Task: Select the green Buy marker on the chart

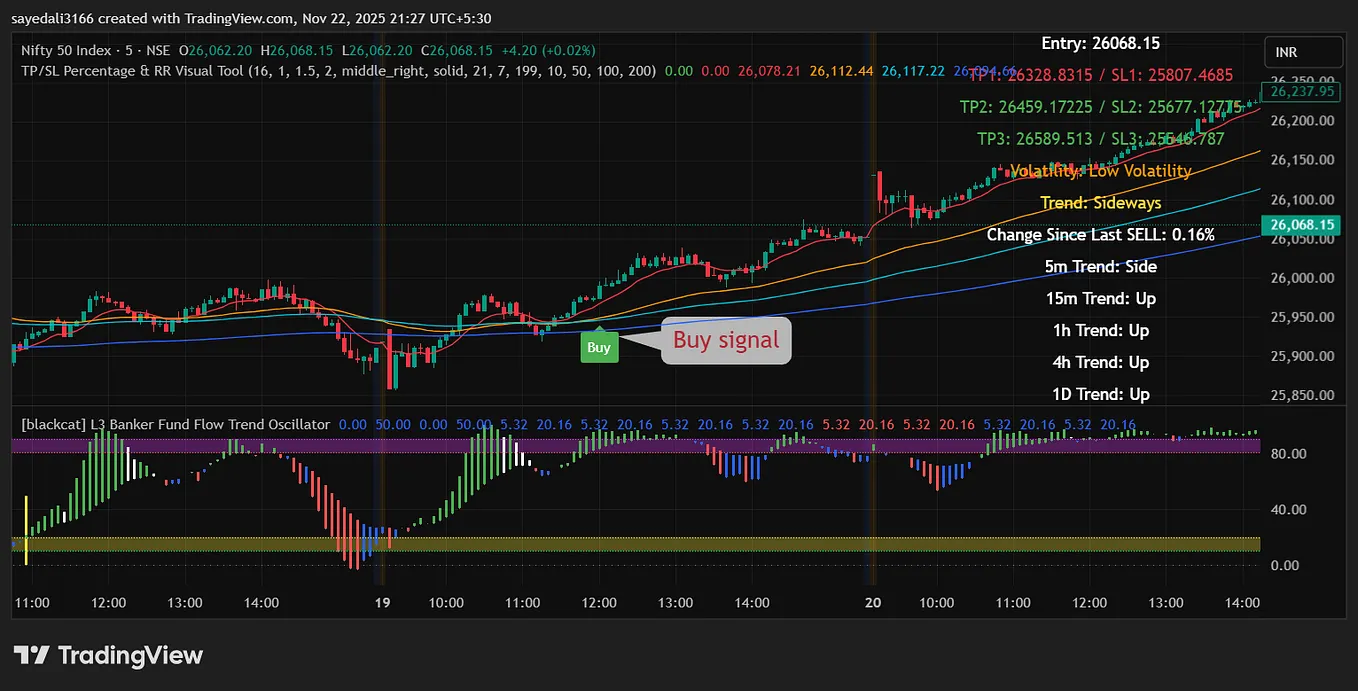Action: click(x=599, y=347)
